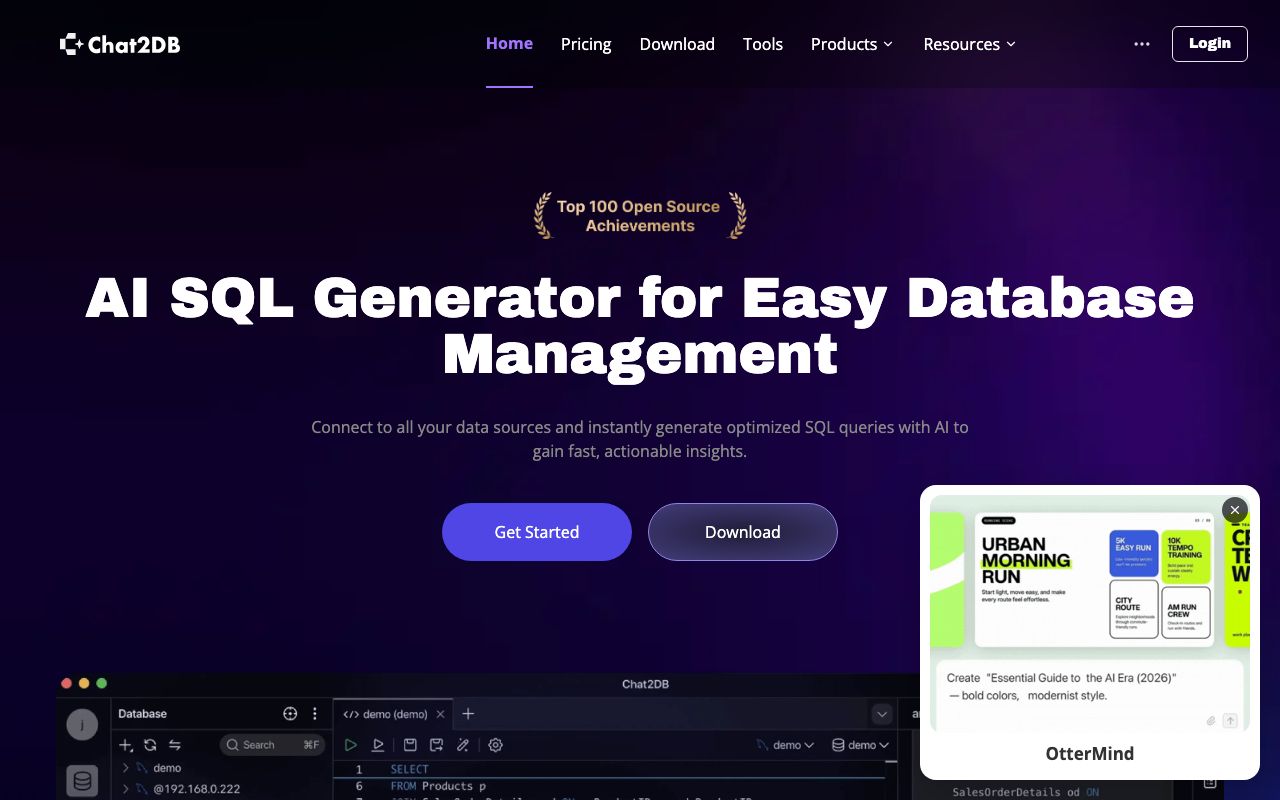Click the 5K Easy Run card in ad
This screenshot has width=1280, height=800.
(x=1134, y=553)
